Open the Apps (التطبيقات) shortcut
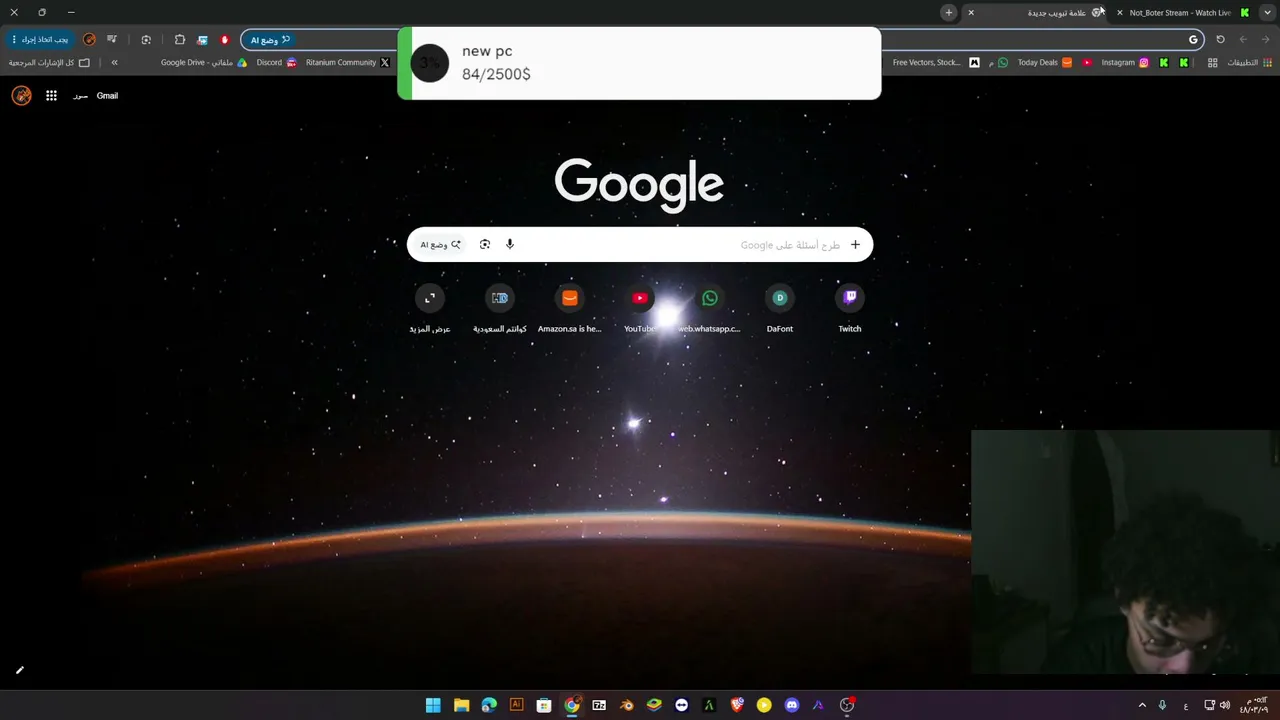The height and width of the screenshot is (720, 1280). click(x=1250, y=62)
